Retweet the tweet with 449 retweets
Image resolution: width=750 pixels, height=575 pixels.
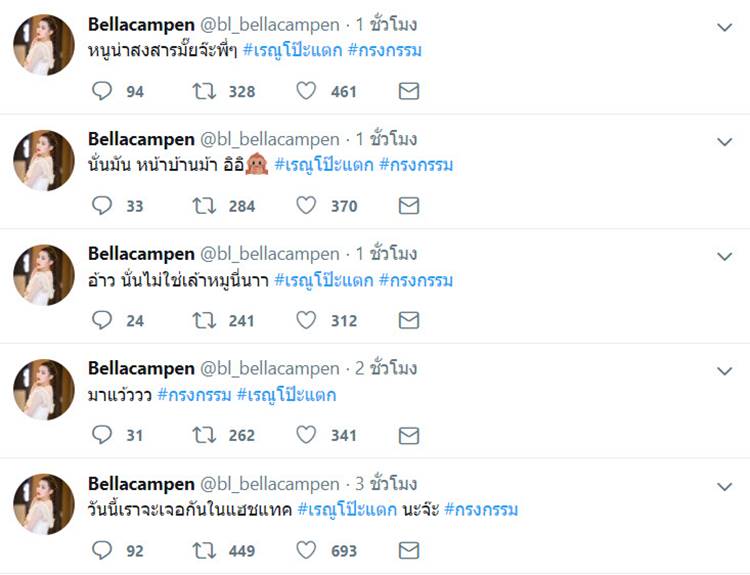[x=203, y=550]
